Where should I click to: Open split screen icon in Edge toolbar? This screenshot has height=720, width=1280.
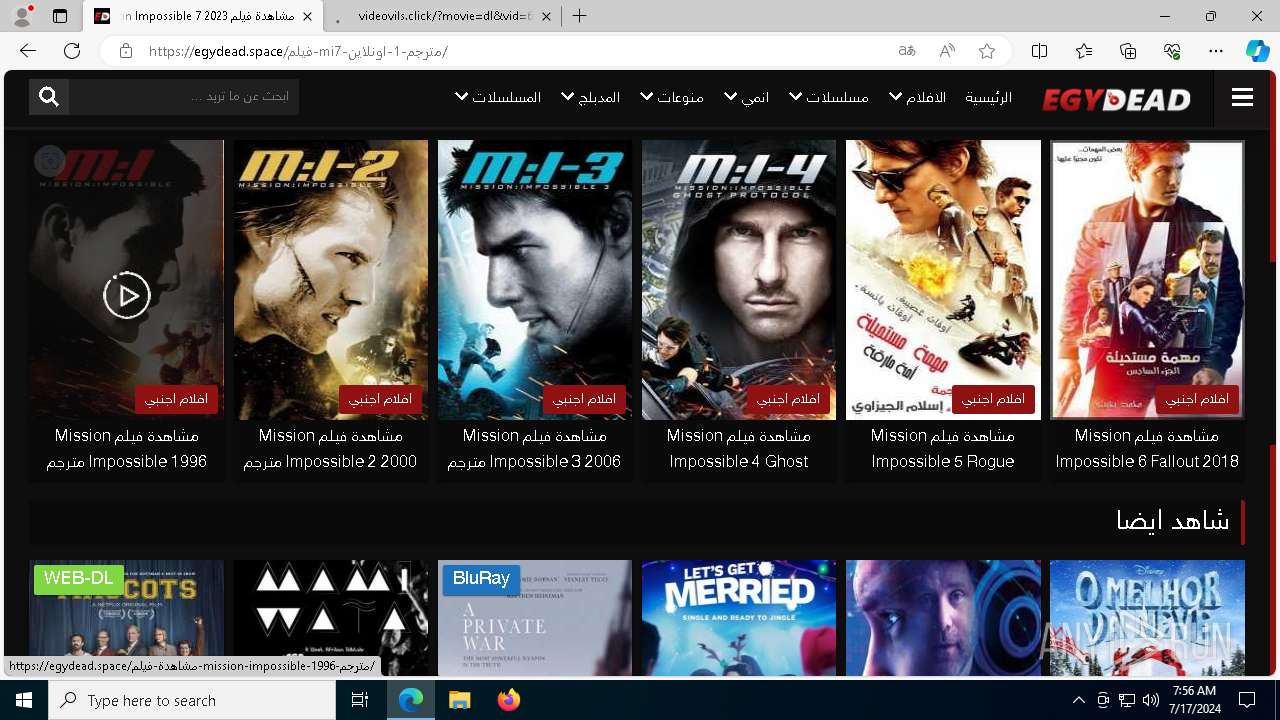coord(1039,51)
